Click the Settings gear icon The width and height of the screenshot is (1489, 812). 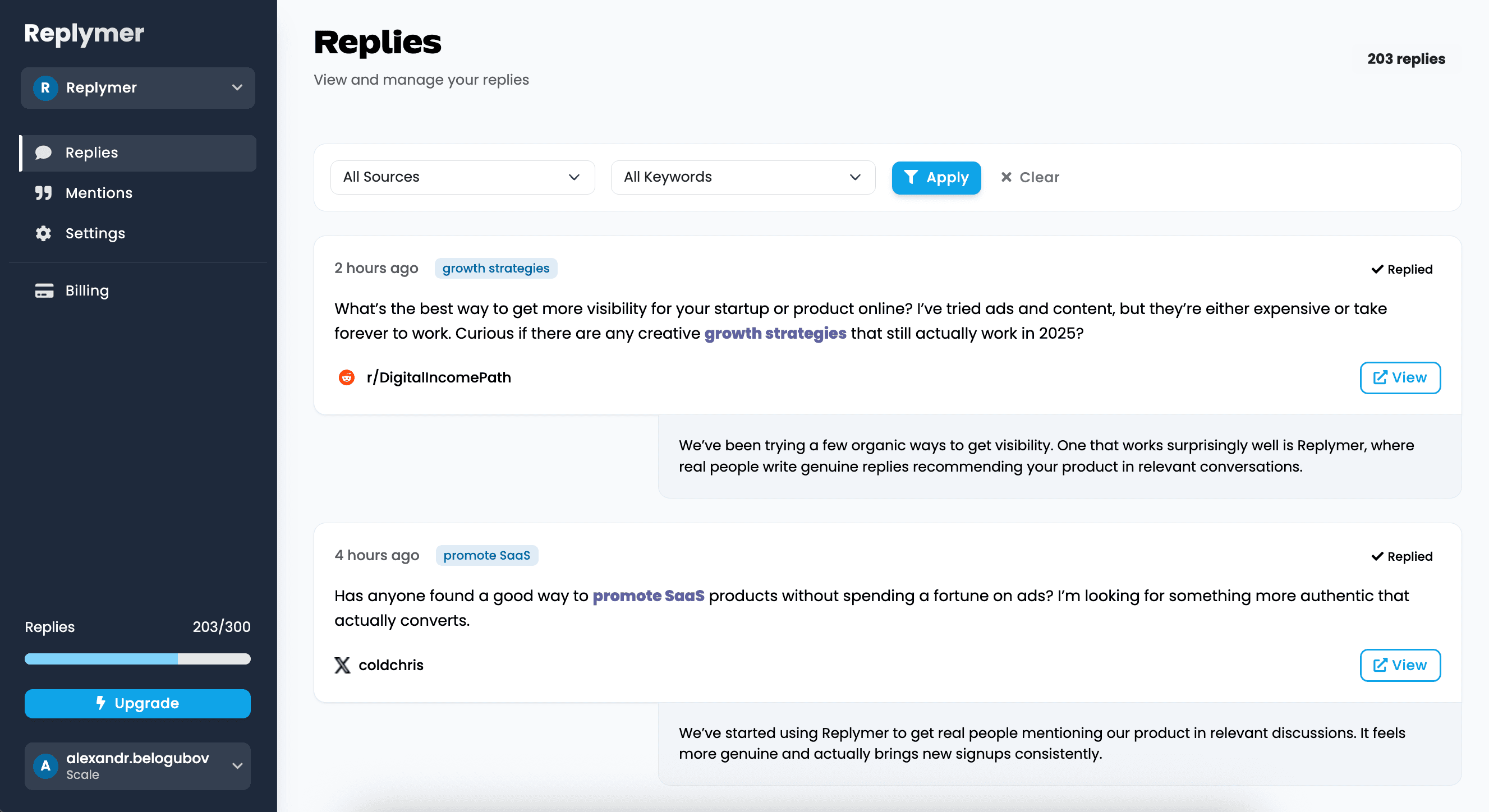click(x=43, y=233)
